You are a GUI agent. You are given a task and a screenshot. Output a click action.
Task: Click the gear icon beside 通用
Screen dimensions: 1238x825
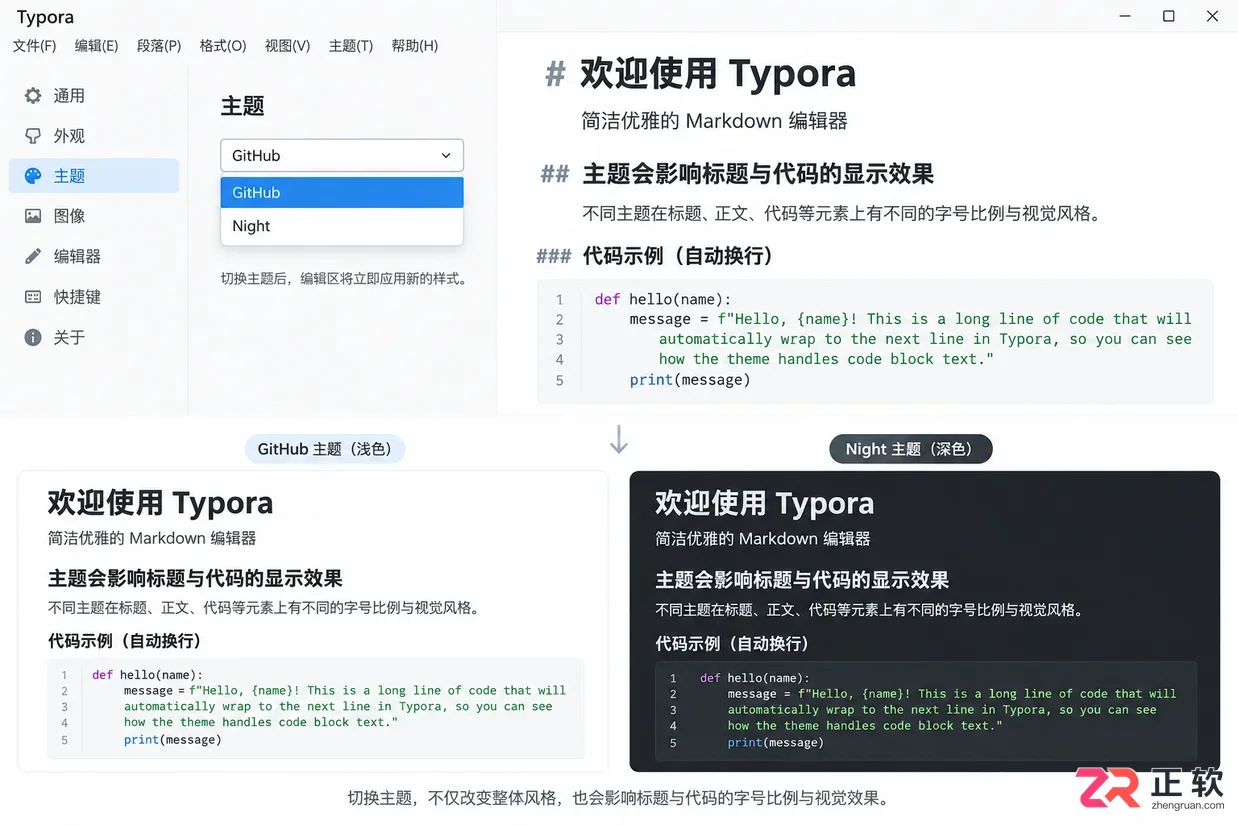33,96
